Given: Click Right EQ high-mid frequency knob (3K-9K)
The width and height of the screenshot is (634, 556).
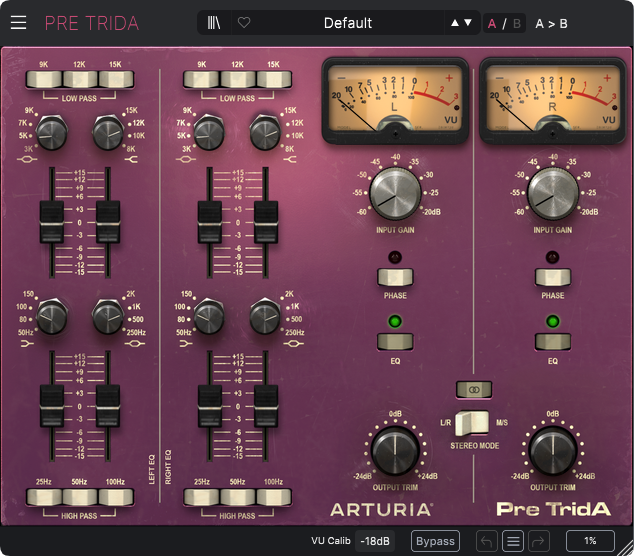Looking at the screenshot, I should 209,132.
